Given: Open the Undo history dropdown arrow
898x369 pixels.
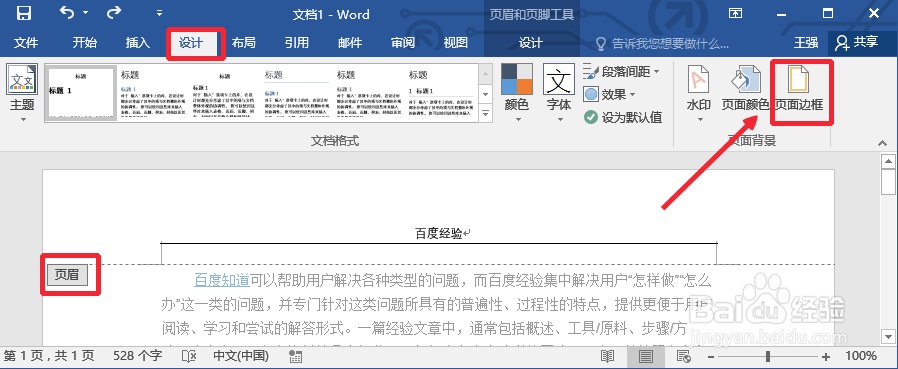Looking at the screenshot, I should (85, 13).
